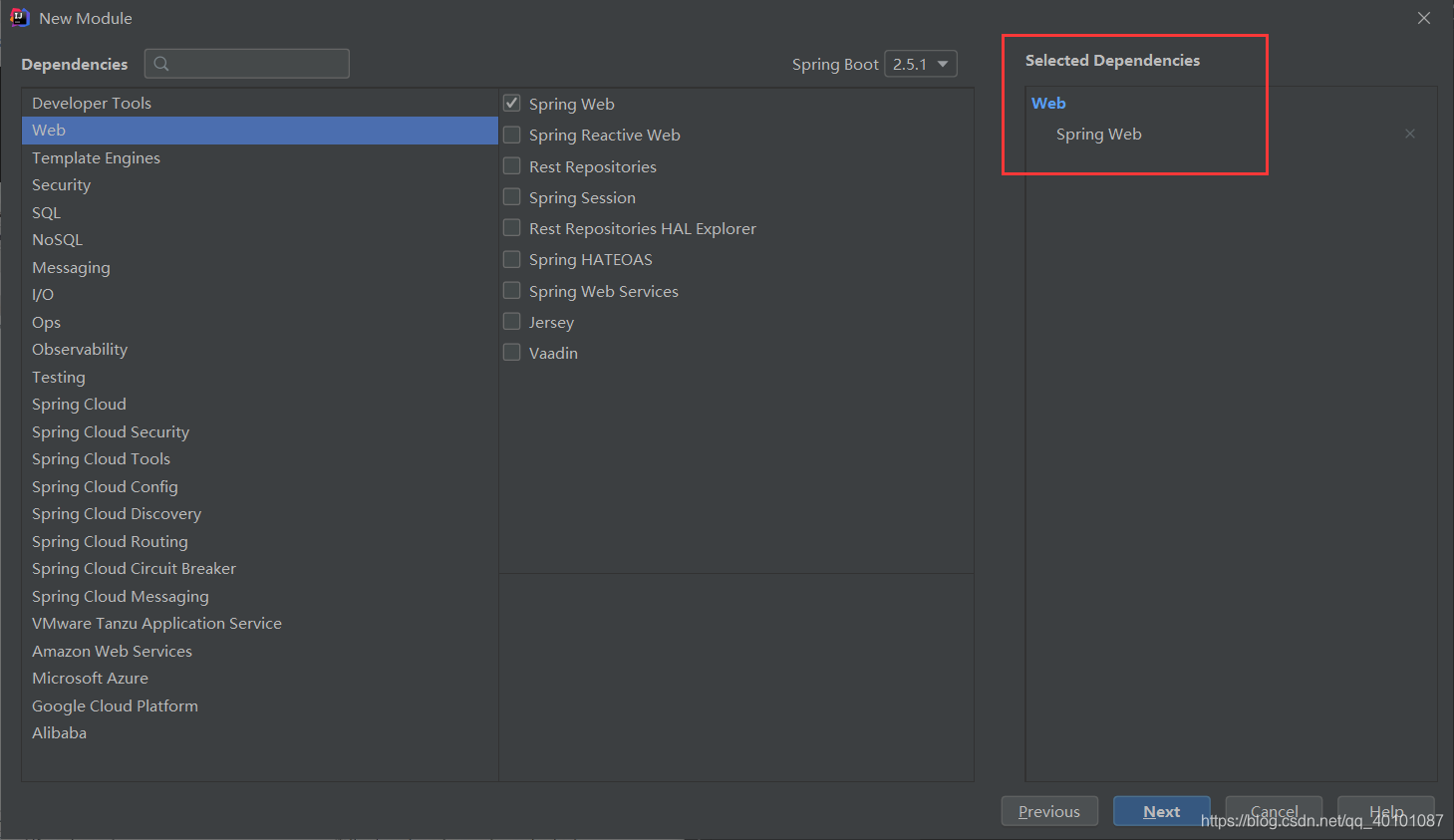Click the Web group in Selected Dependencies
The image size is (1454, 840).
coord(1048,103)
